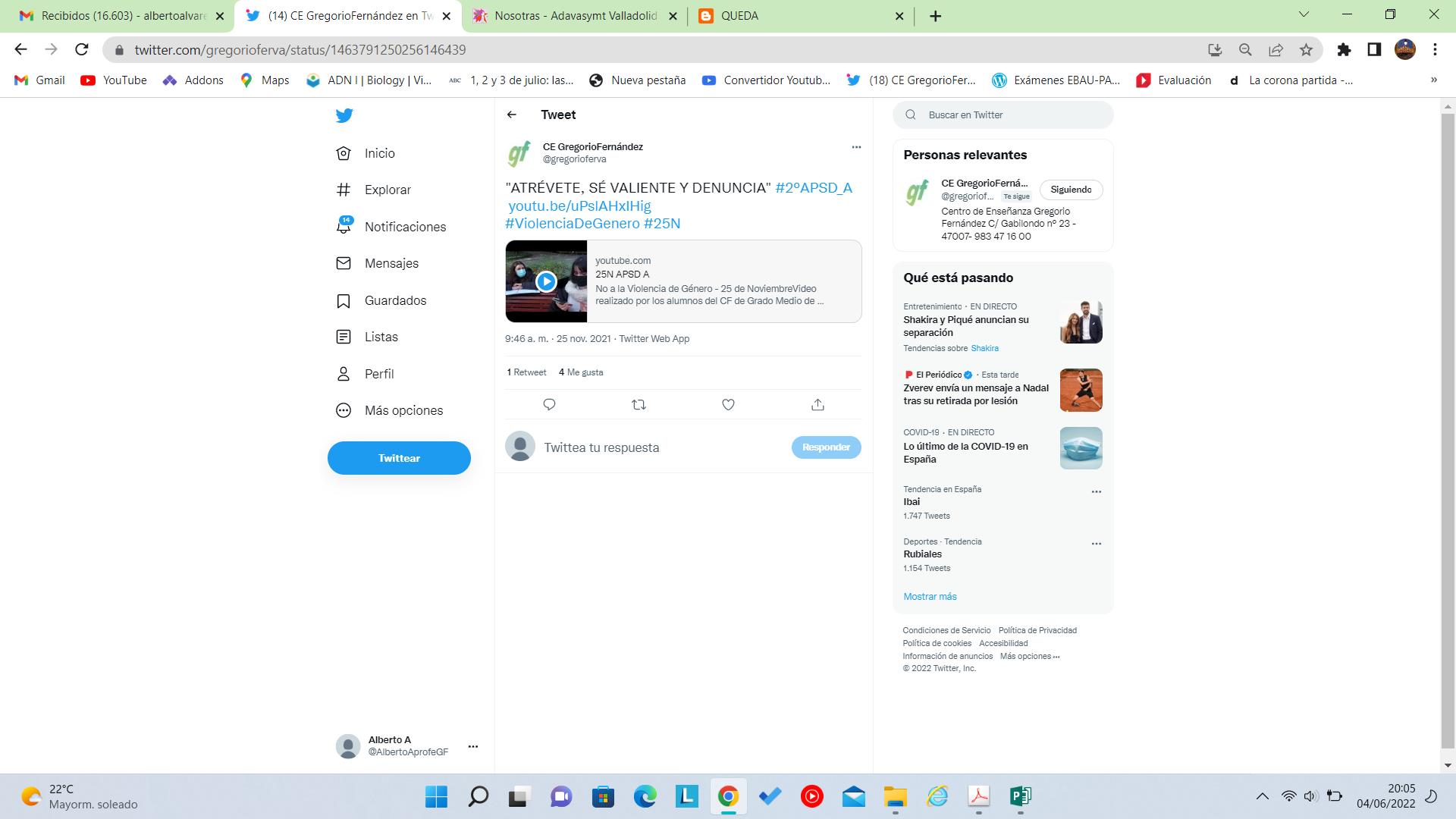Open the Shakira trend link
Screen dimensions: 1456x819
click(x=984, y=348)
